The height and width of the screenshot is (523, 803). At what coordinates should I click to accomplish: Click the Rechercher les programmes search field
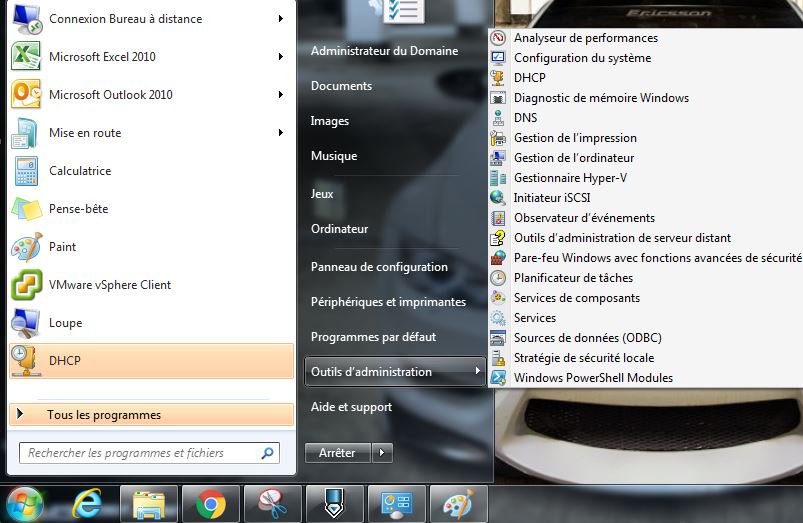[x=138, y=453]
